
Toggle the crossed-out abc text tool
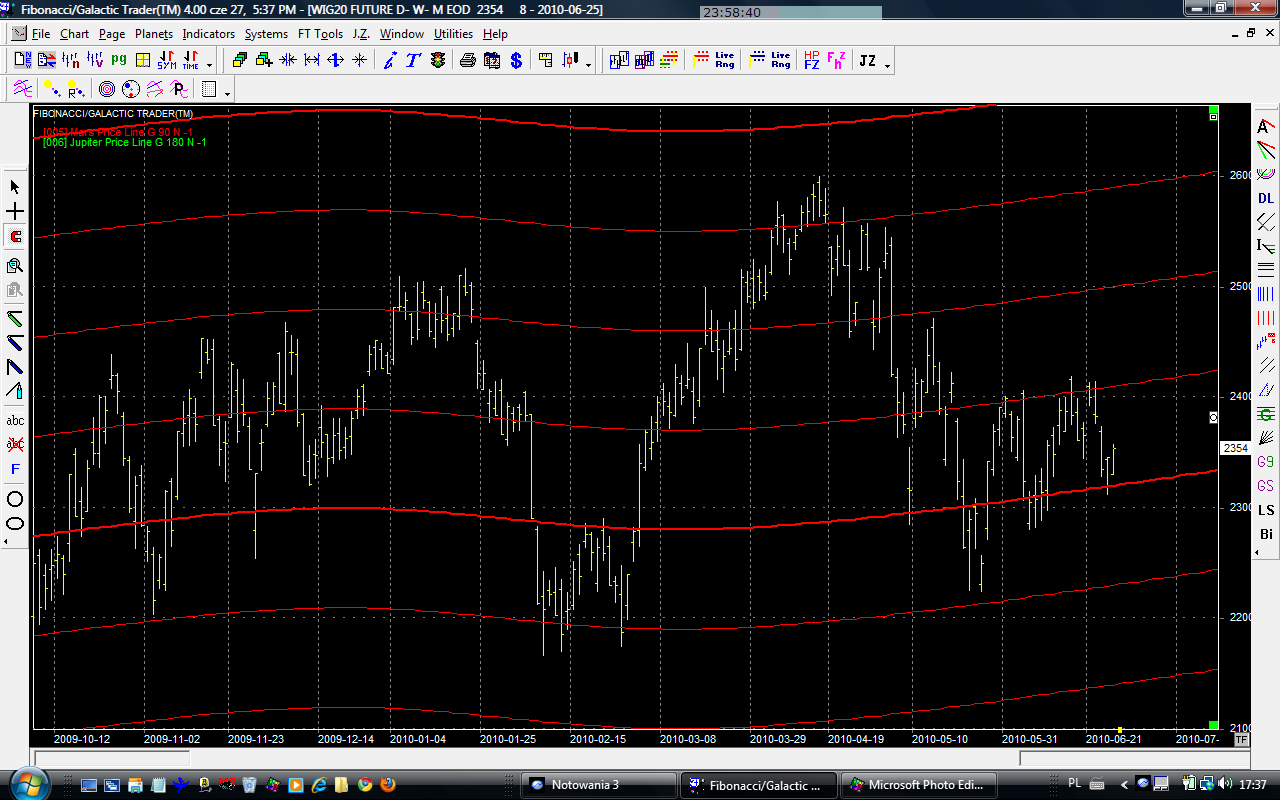pos(15,444)
